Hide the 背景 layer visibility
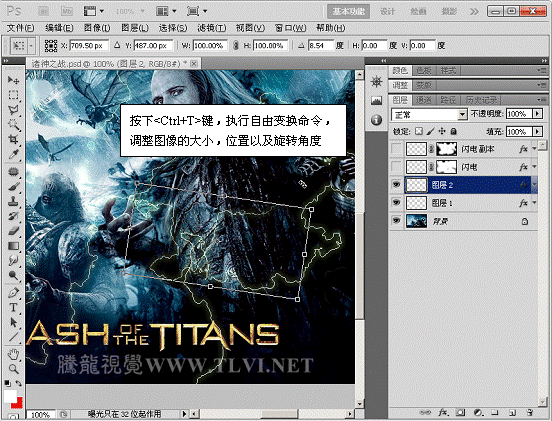The image size is (552, 421). pyautogui.click(x=397, y=221)
